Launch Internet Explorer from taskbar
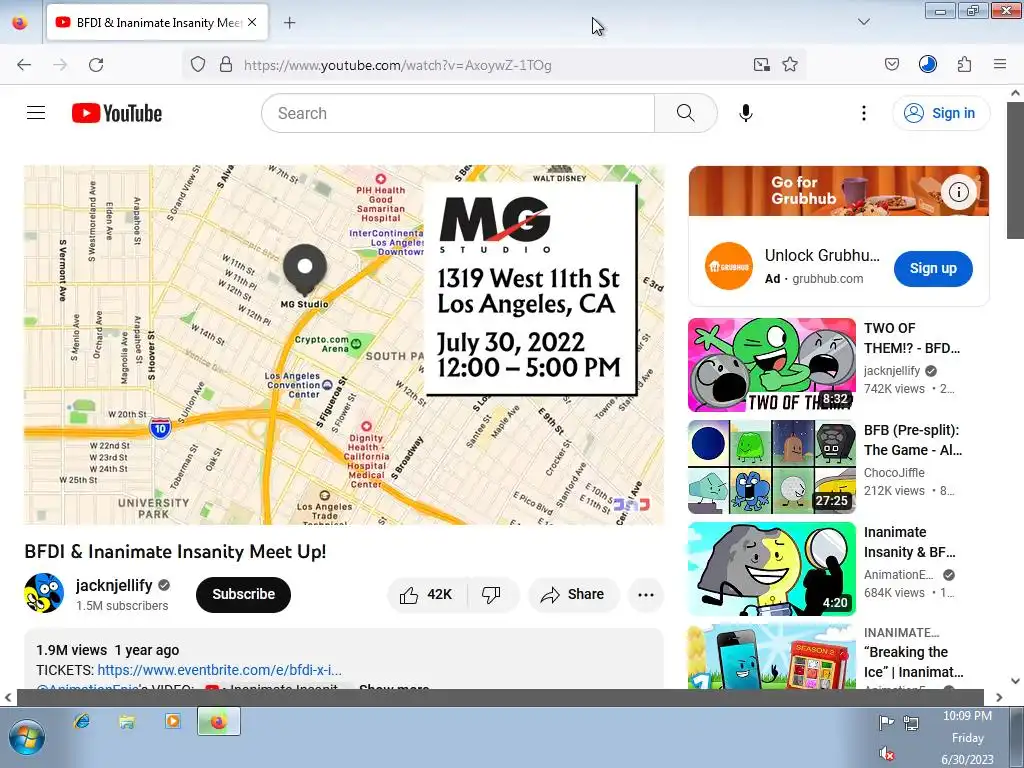 coord(82,722)
